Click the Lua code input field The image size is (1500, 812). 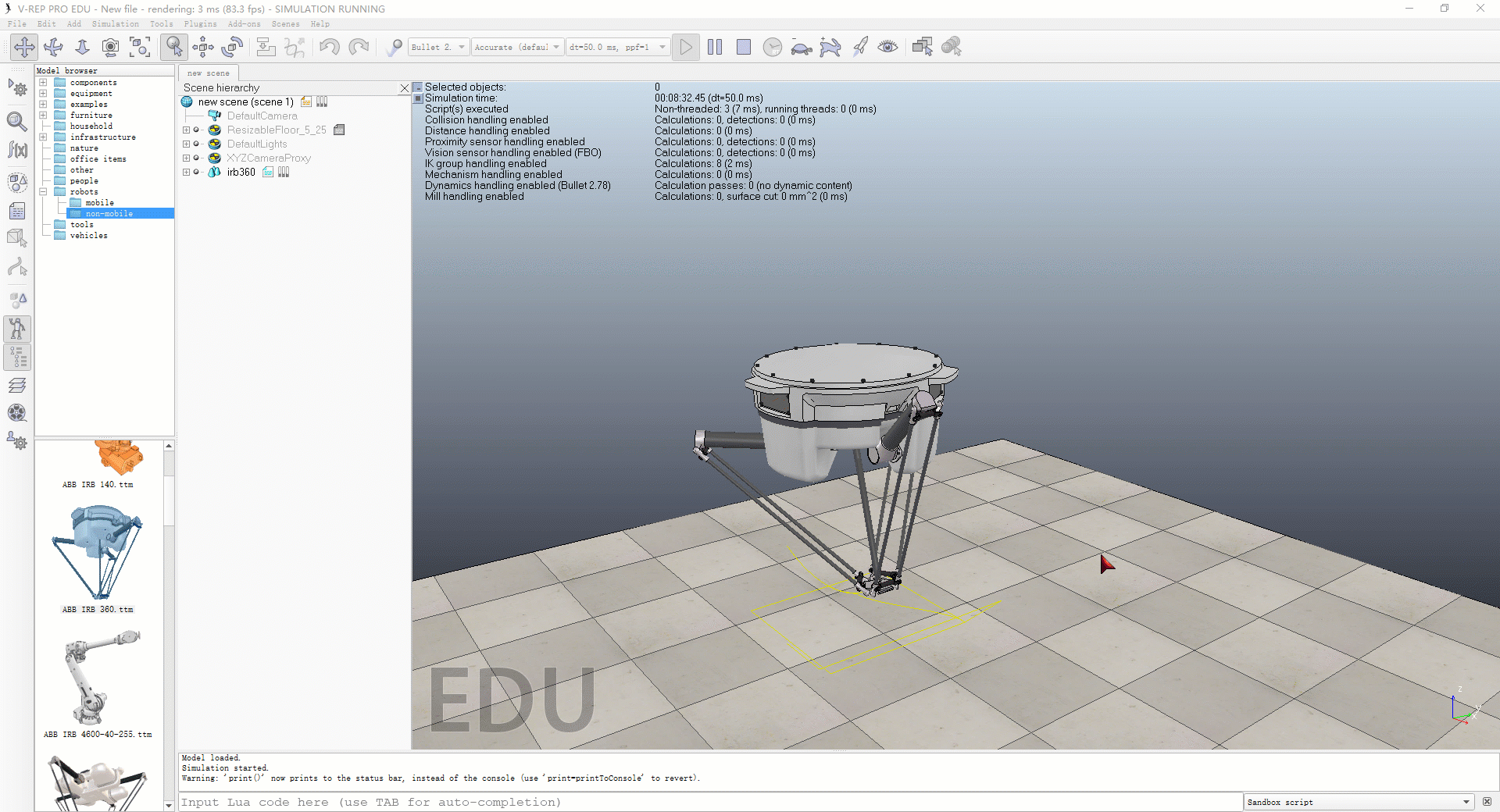pos(710,802)
